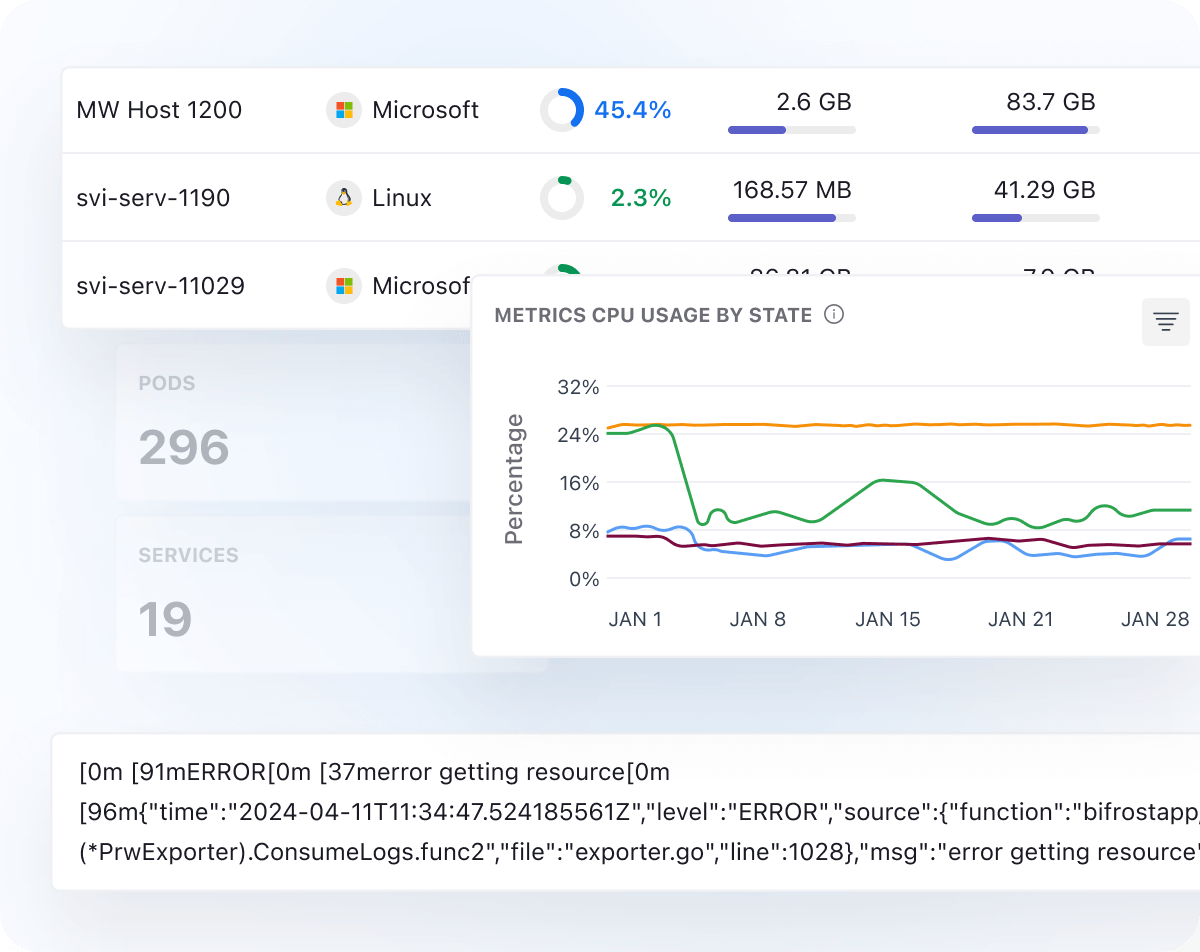This screenshot has height=952, width=1200.
Task: Select the host name svi-serv-1190
Action: pos(153,198)
